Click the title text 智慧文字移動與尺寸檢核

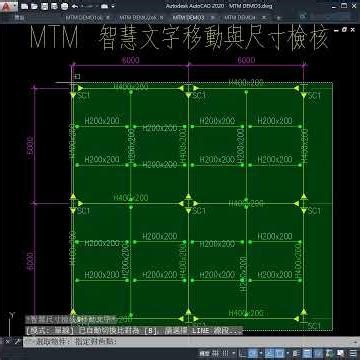(x=213, y=39)
